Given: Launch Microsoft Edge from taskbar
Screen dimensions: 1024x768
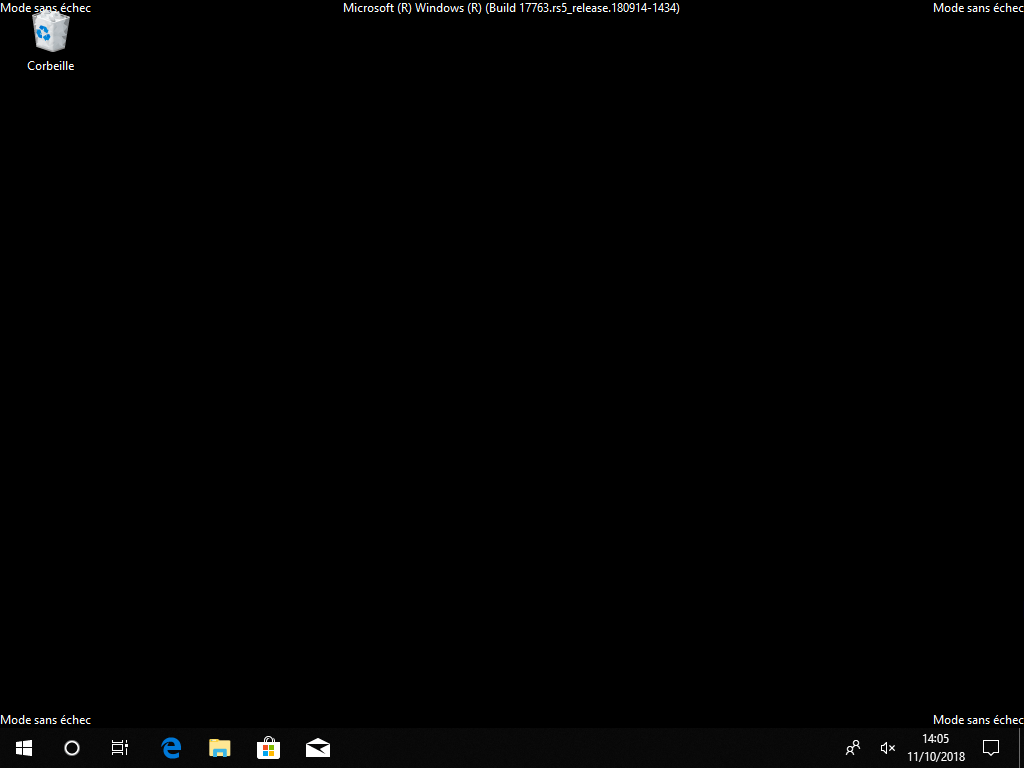Looking at the screenshot, I should pos(171,748).
